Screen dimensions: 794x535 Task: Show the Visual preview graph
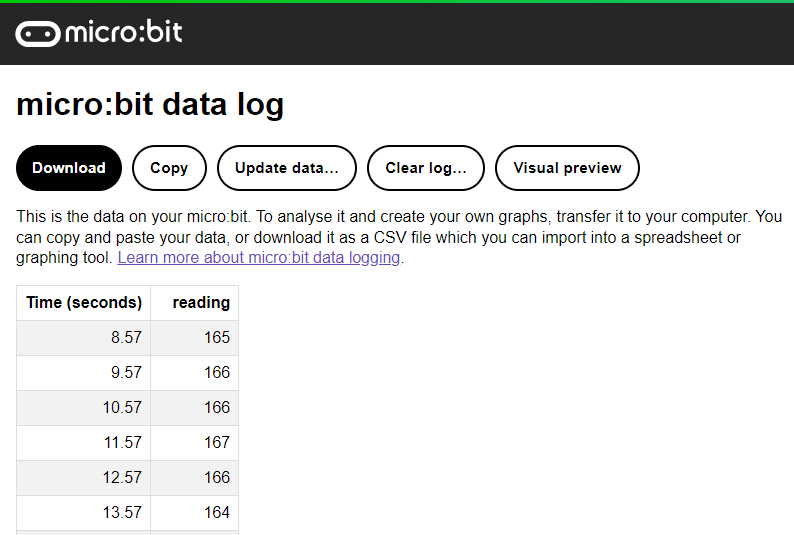(567, 168)
